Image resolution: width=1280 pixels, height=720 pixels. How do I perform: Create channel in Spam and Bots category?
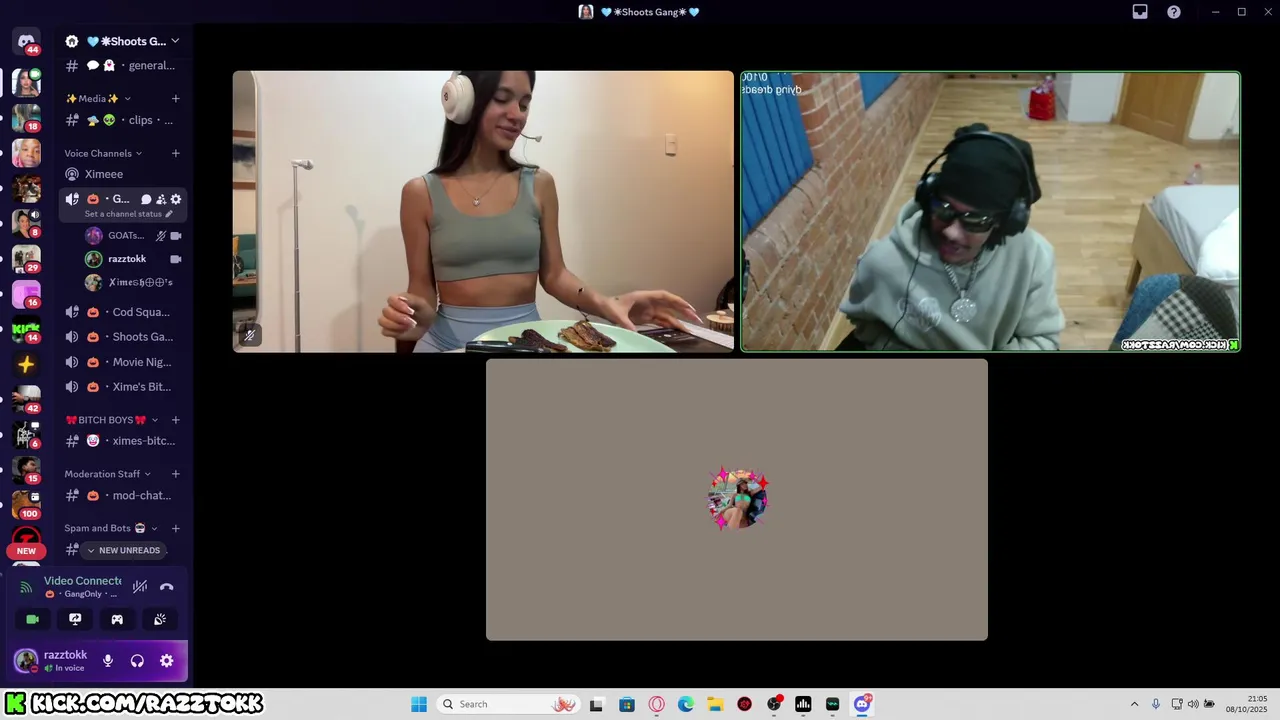[176, 528]
